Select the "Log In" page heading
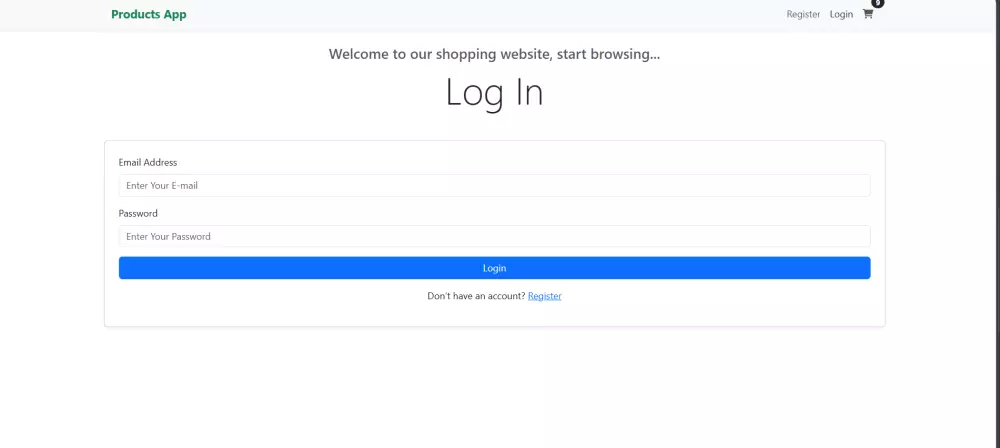 (494, 92)
